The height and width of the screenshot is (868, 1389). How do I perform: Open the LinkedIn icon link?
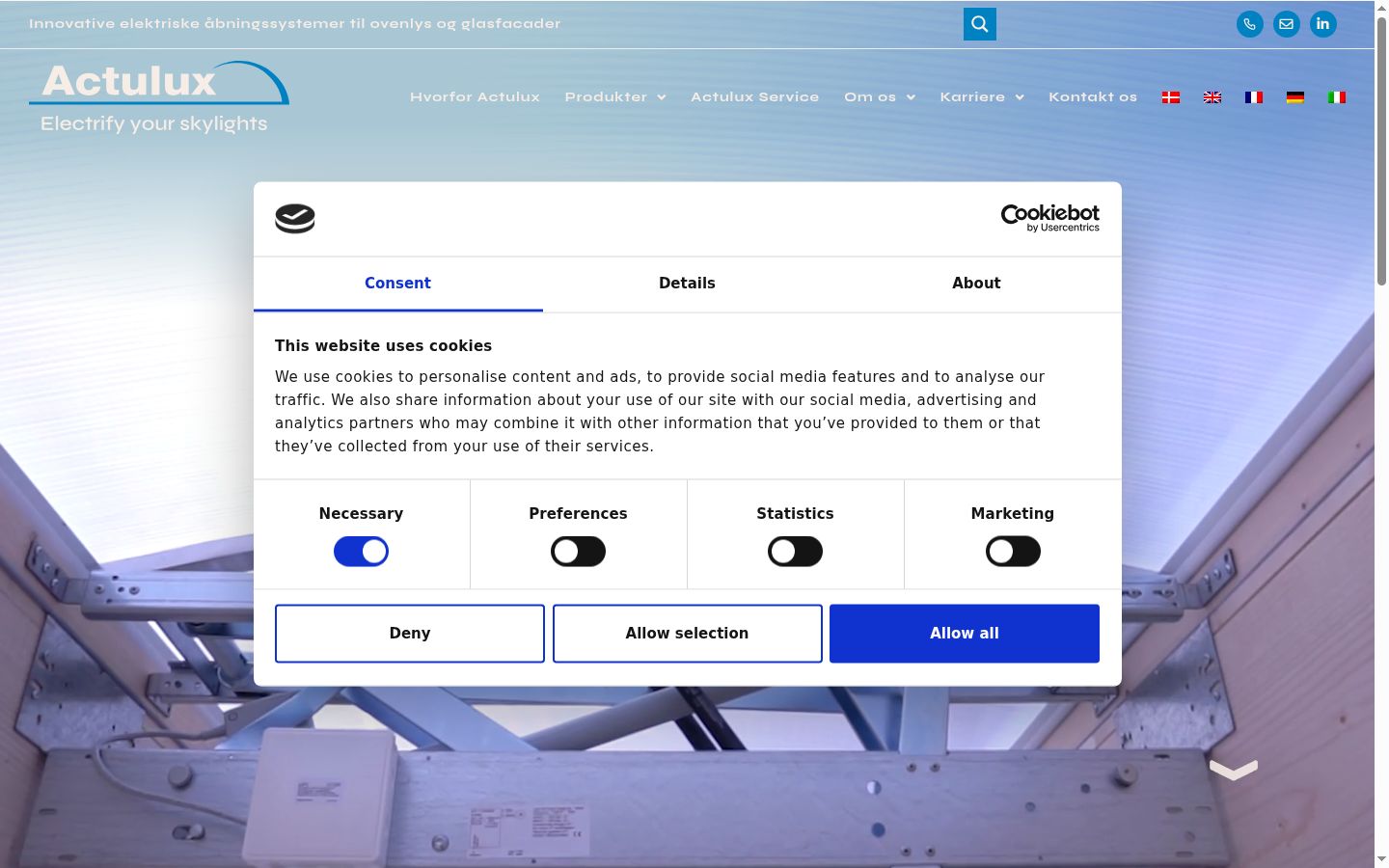(x=1322, y=24)
